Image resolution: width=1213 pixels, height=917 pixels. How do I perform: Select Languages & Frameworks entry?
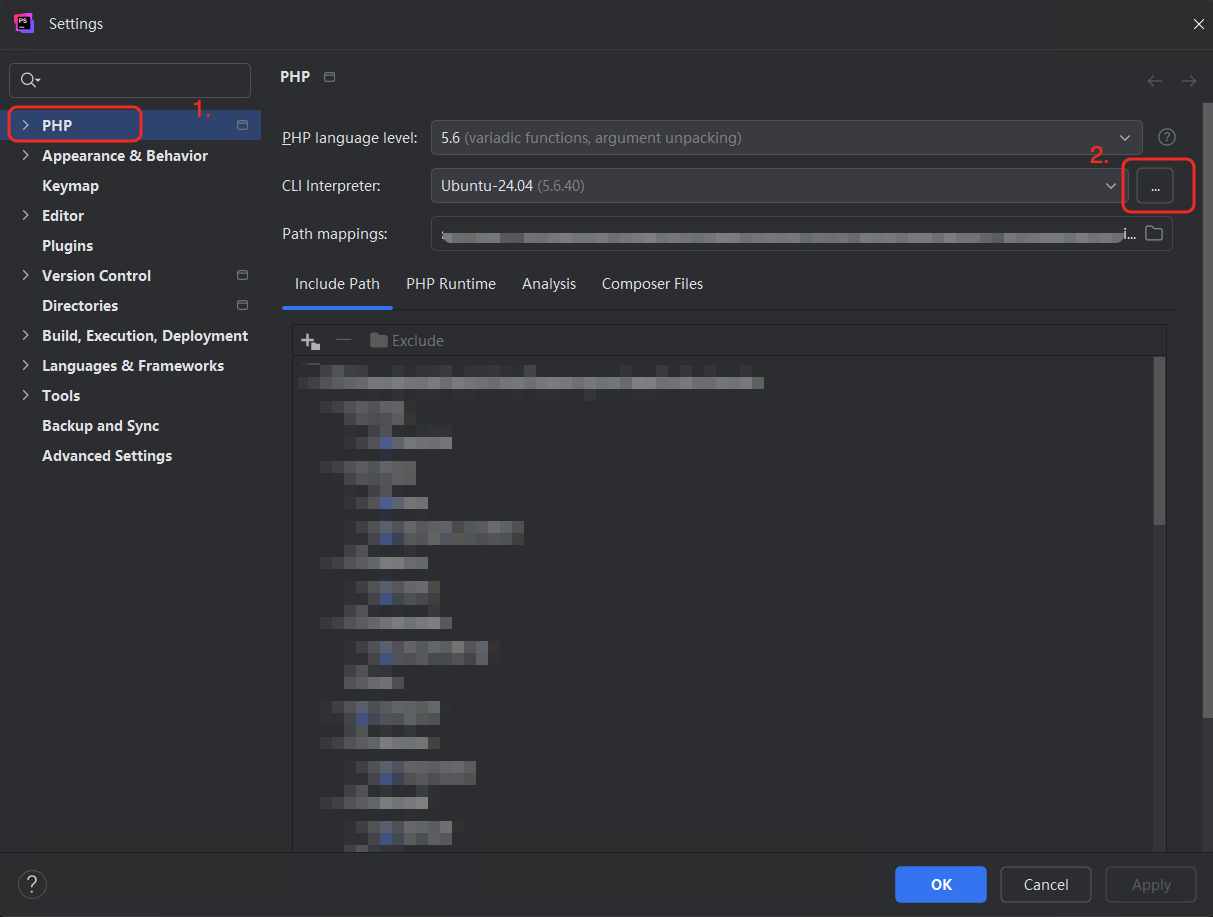pos(133,366)
